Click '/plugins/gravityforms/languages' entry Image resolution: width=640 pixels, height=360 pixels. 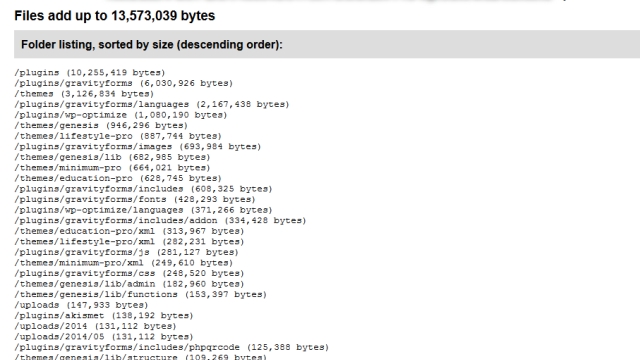point(152,104)
